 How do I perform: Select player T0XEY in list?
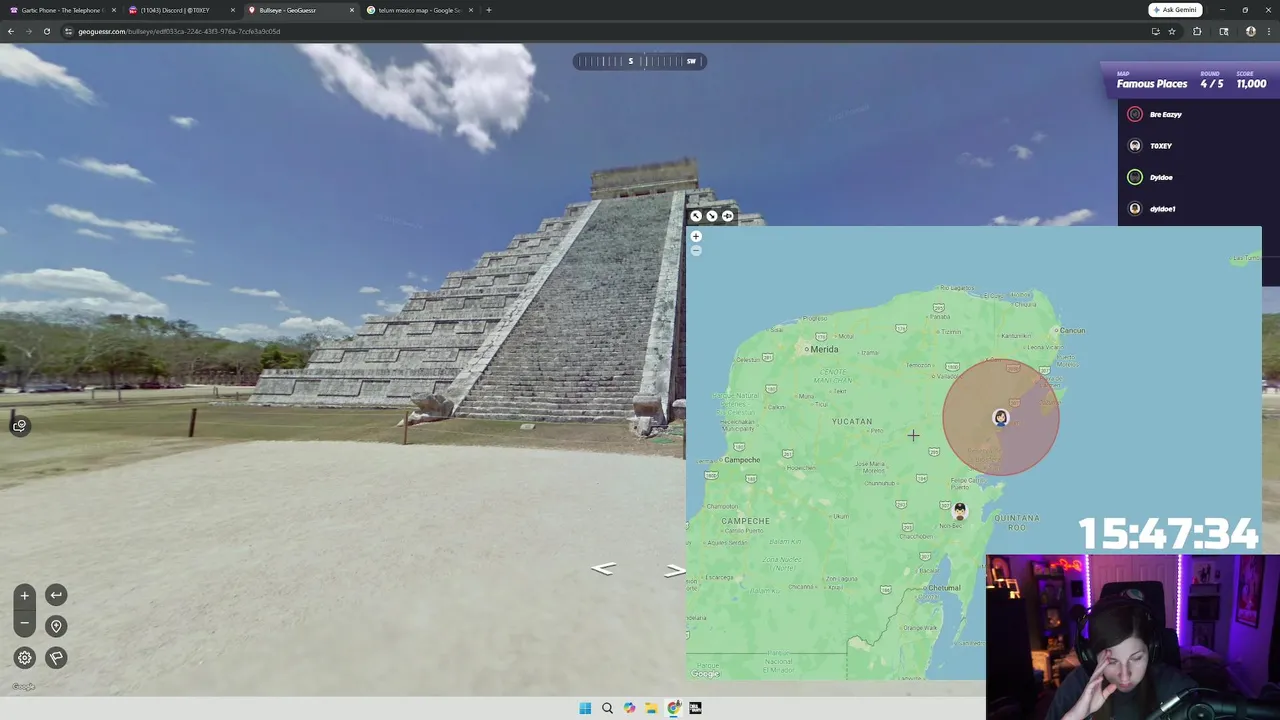point(1160,146)
